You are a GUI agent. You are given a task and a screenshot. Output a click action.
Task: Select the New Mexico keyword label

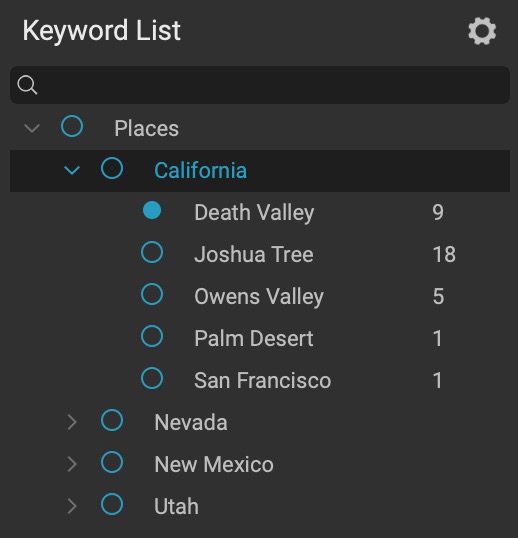coord(214,464)
